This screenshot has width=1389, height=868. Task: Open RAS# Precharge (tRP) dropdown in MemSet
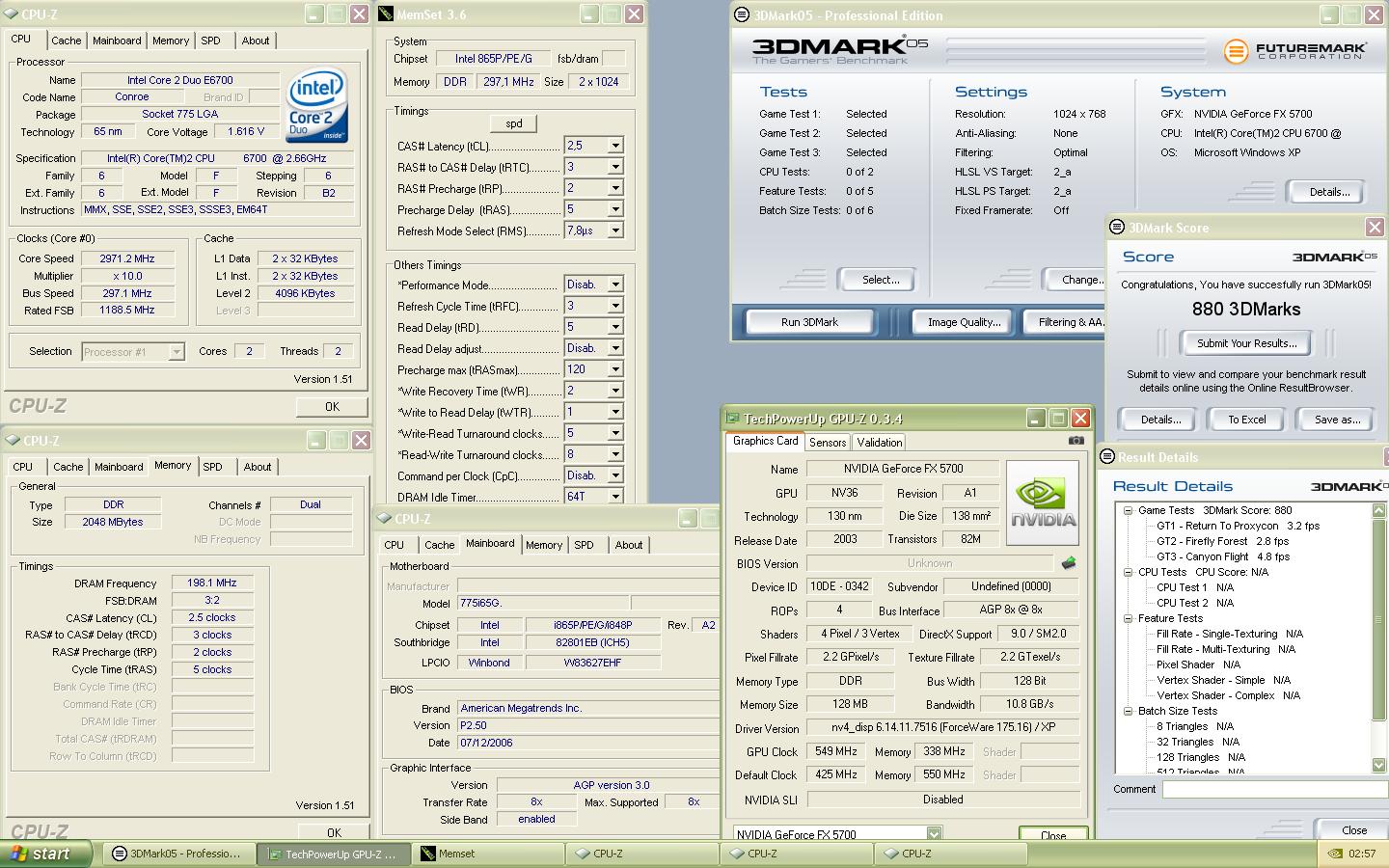tap(614, 188)
